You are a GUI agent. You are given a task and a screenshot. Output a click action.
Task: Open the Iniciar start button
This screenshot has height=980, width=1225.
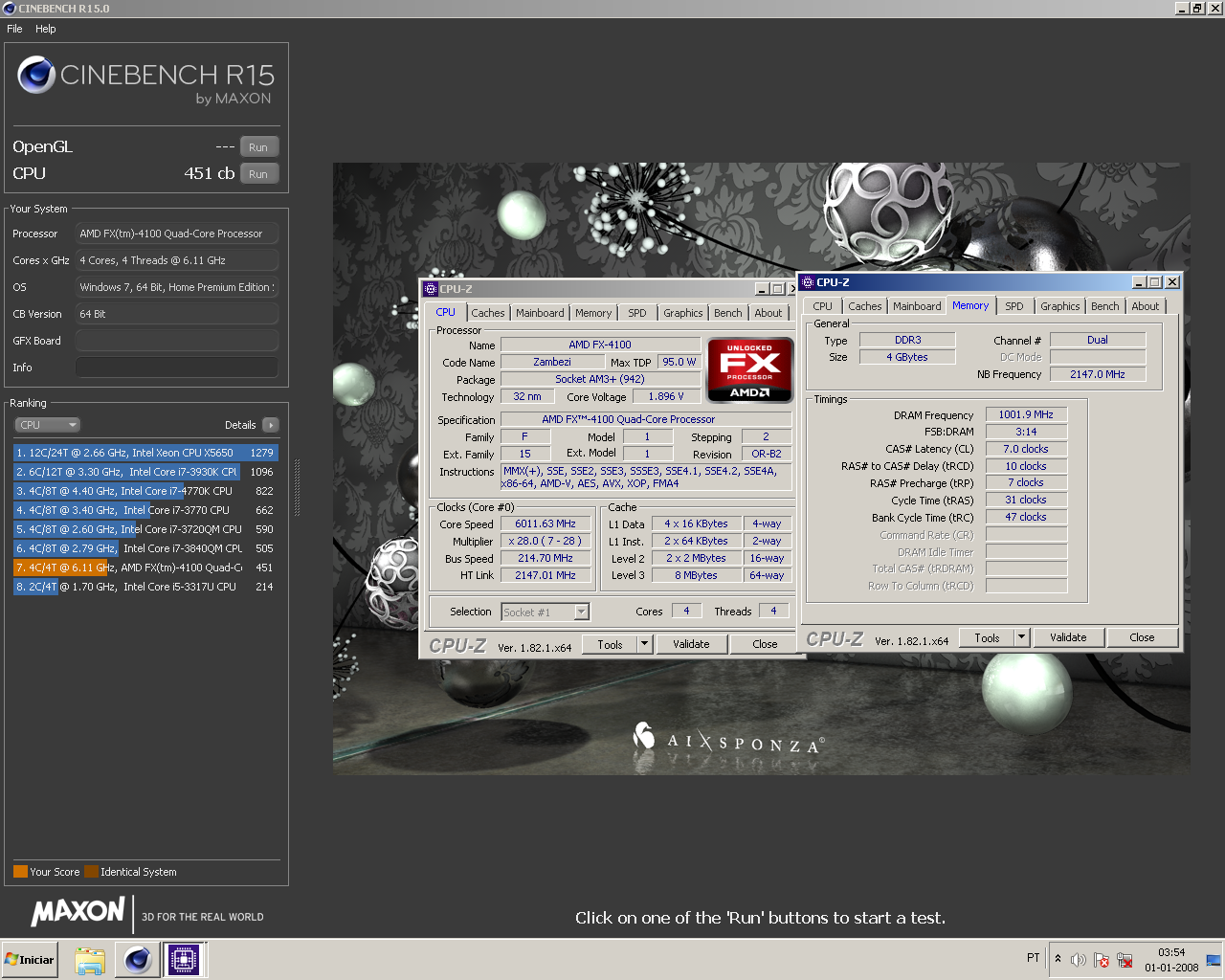click(x=29, y=959)
